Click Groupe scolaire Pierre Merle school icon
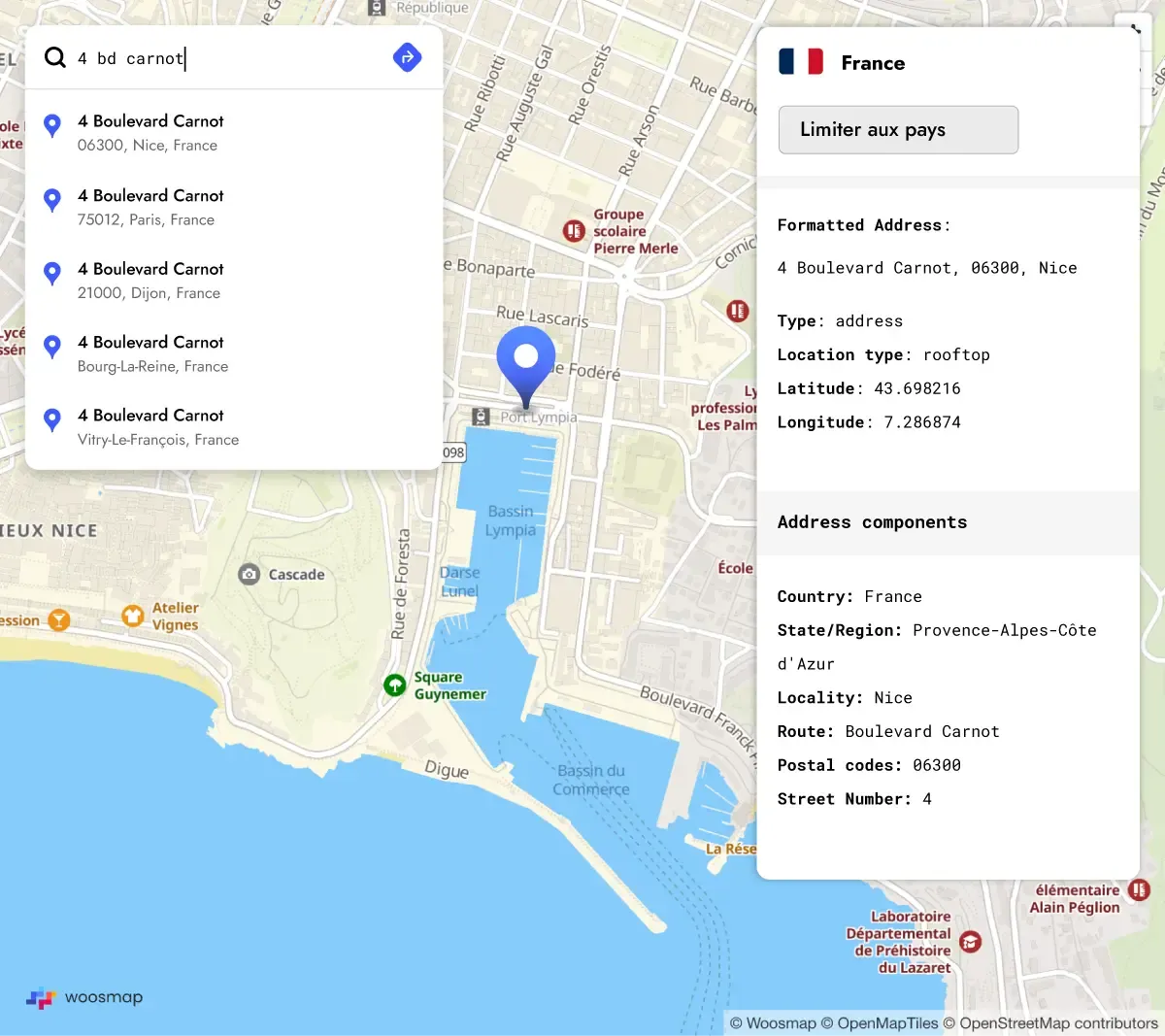This screenshot has height=1036, width=1165. click(574, 231)
